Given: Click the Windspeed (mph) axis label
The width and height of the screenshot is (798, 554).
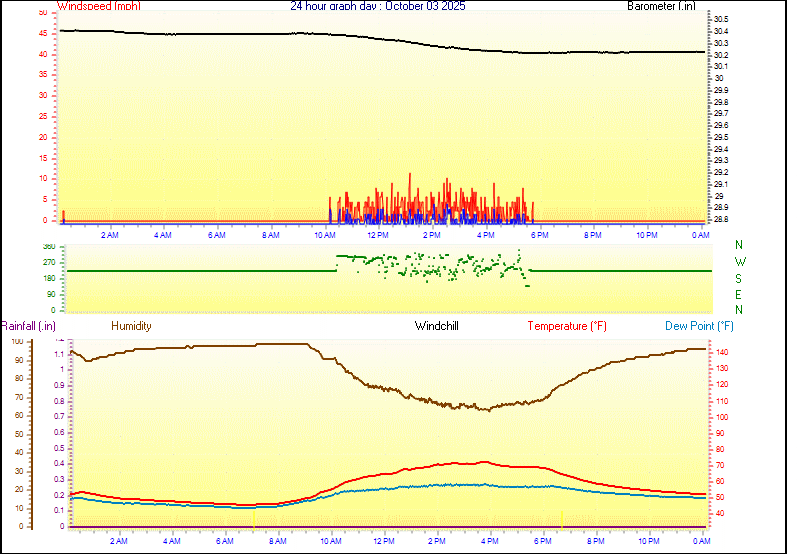Looking at the screenshot, I should pos(99,6).
